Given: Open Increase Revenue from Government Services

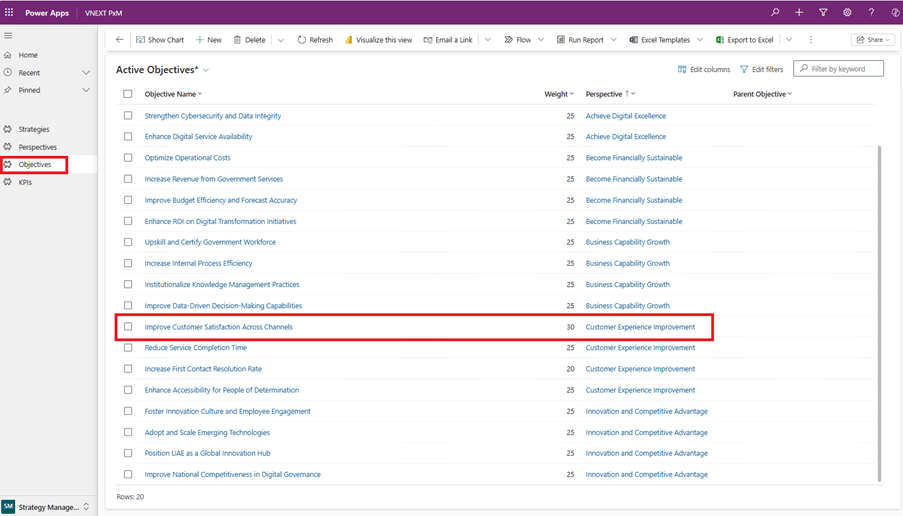Looking at the screenshot, I should 214,179.
